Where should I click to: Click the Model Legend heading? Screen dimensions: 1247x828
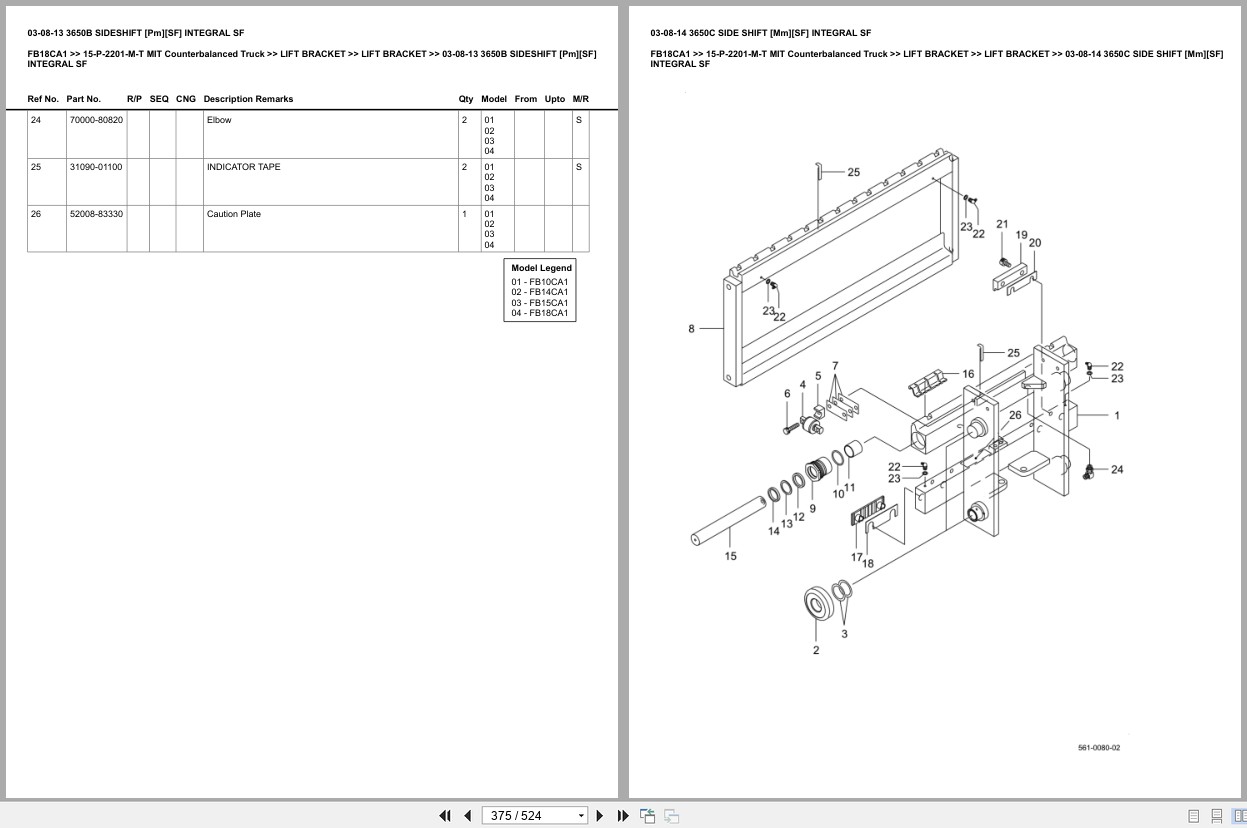click(541, 268)
